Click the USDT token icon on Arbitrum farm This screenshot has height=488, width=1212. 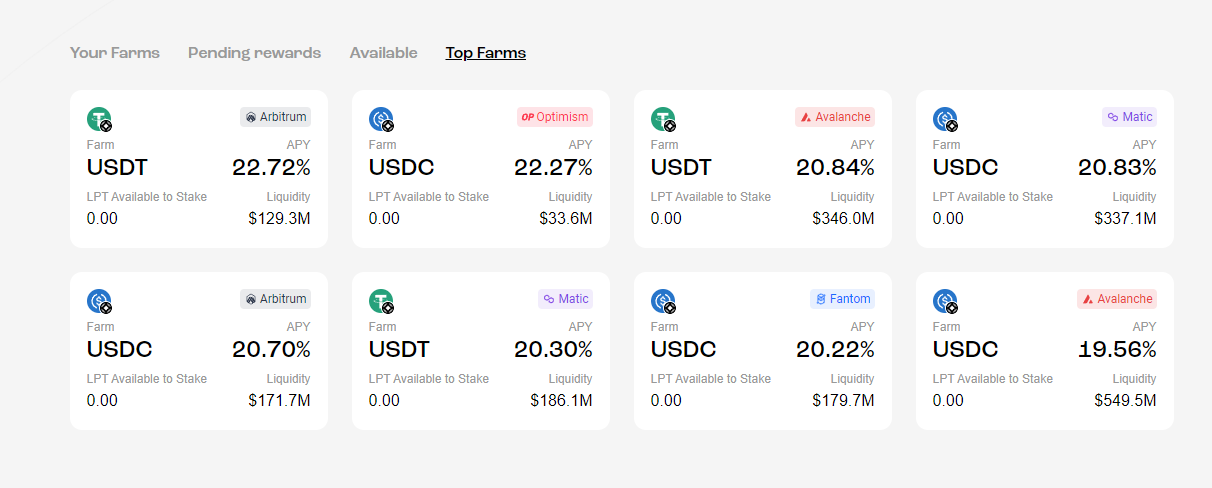pos(98,119)
